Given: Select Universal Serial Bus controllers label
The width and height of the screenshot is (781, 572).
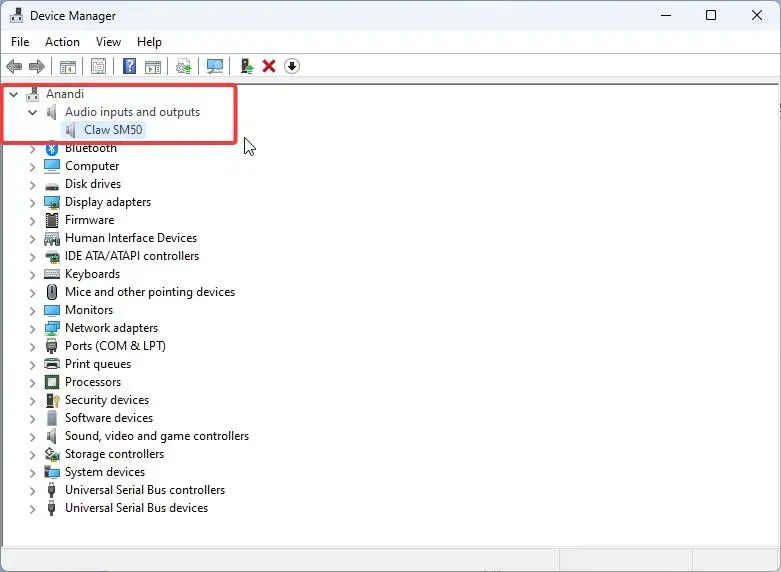Looking at the screenshot, I should point(145,490).
